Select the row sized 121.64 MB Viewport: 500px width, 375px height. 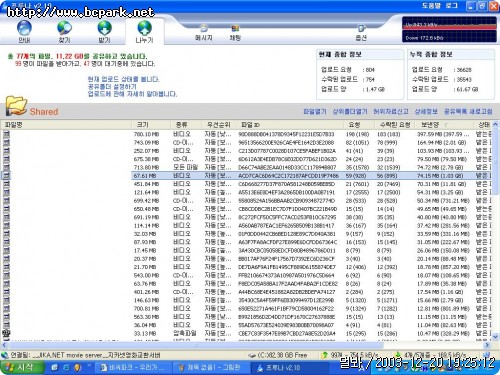[x=246, y=192]
